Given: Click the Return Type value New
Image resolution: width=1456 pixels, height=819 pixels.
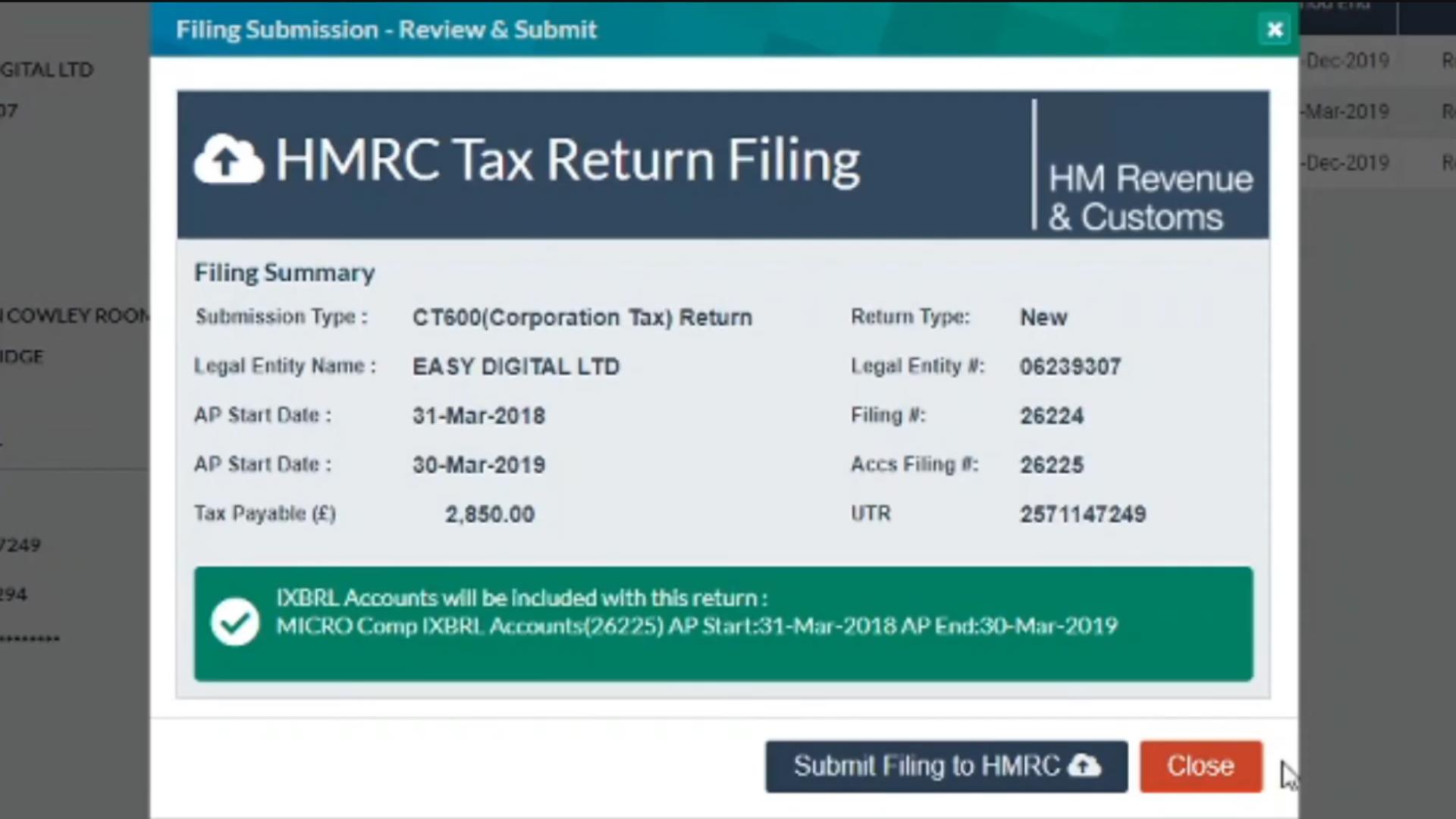Looking at the screenshot, I should click(x=1043, y=317).
